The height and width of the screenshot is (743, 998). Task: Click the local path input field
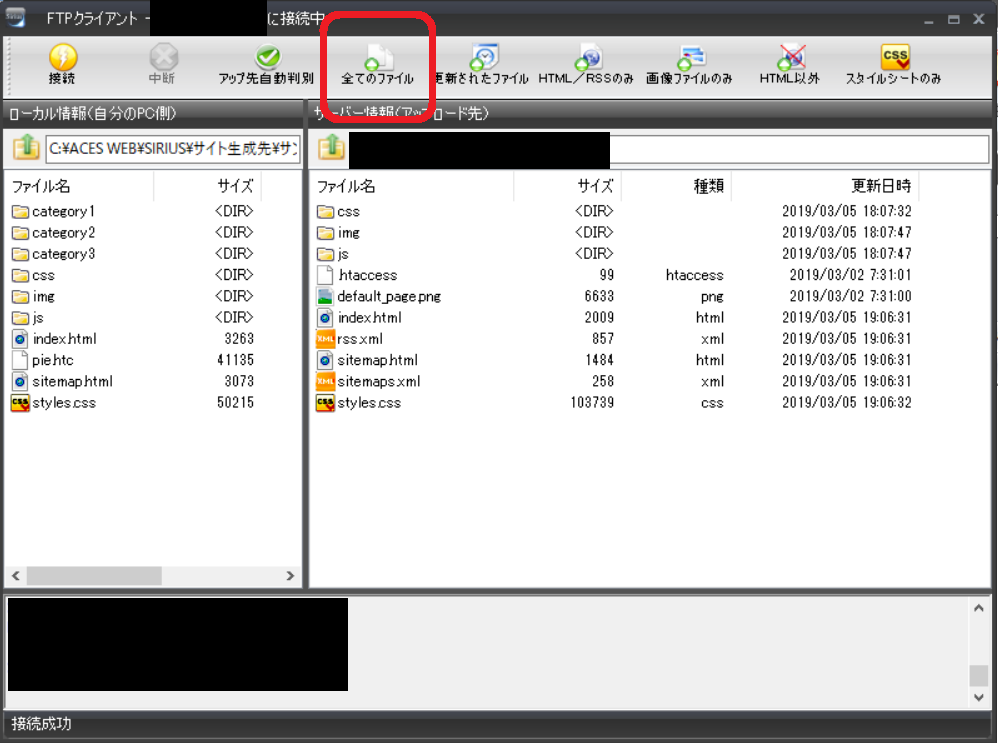(172, 150)
